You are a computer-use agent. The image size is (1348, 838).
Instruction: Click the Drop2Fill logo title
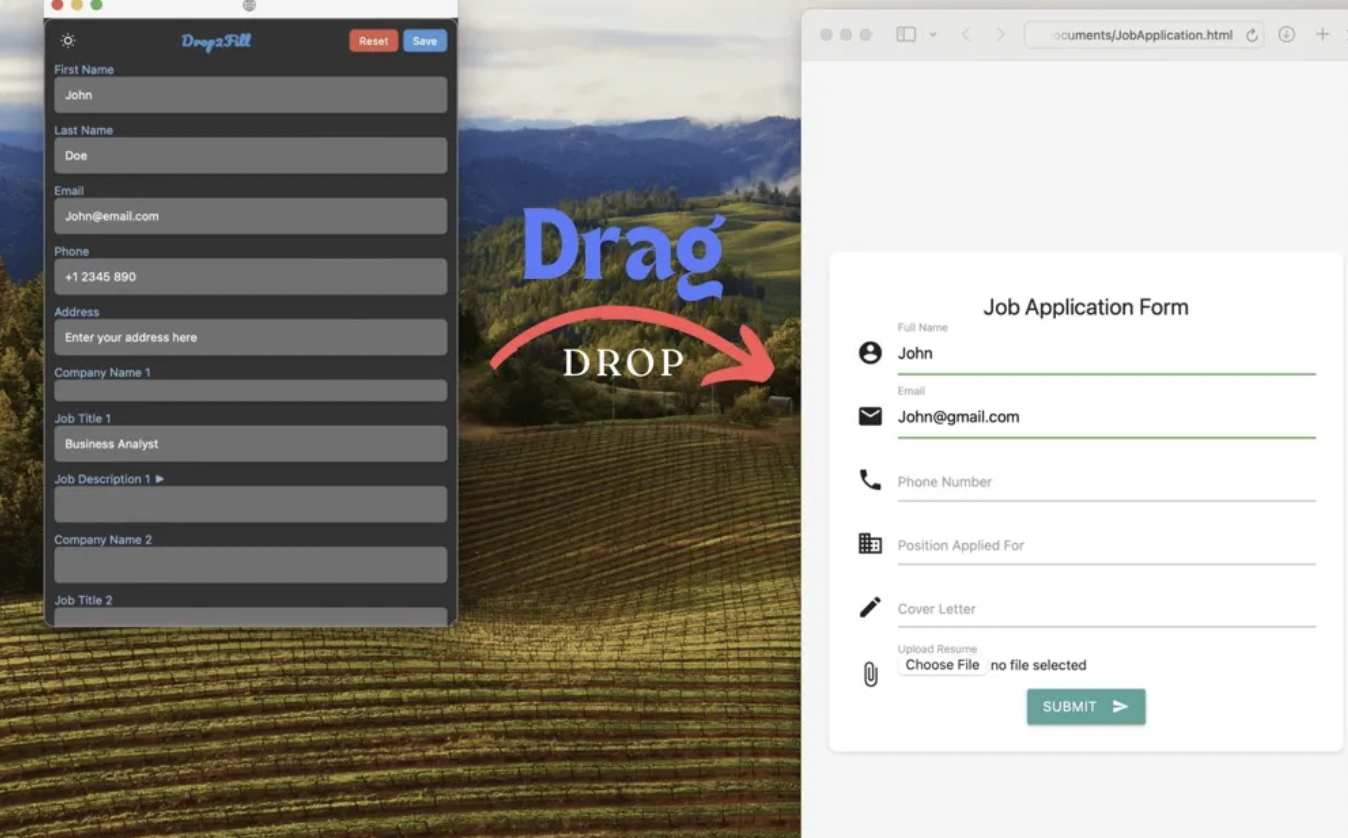pos(216,41)
